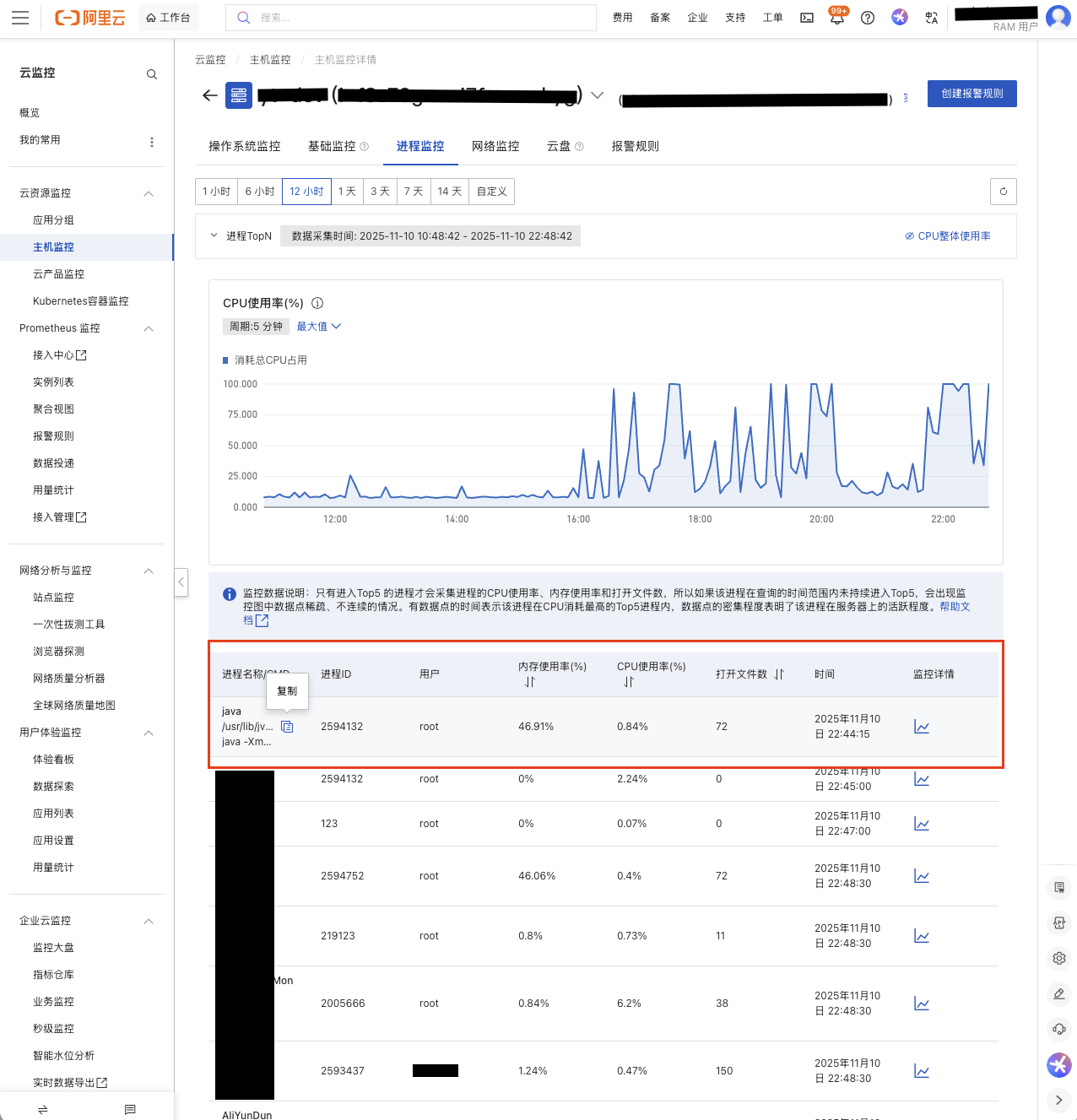The height and width of the screenshot is (1120, 1077).
Task: Switch to the 操作系统监控 tab
Action: click(245, 146)
